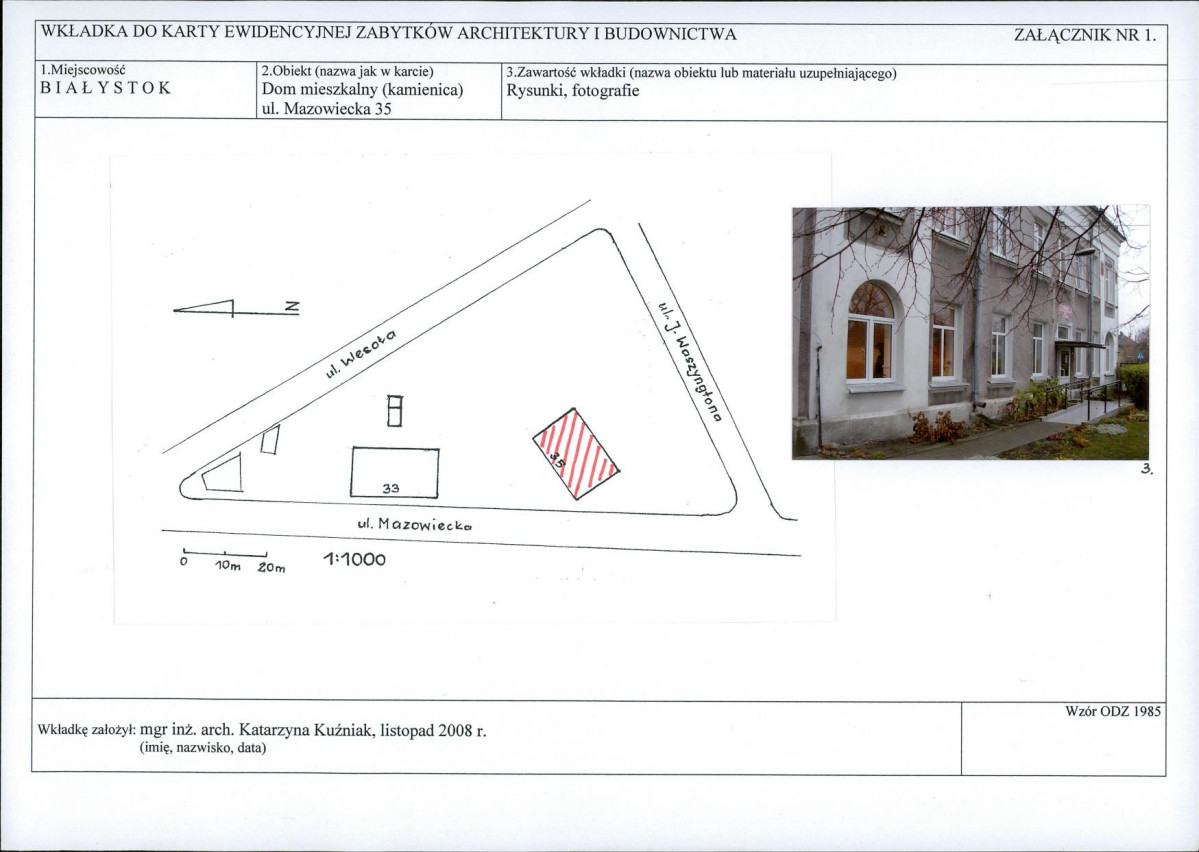
Task: Click the scale bar with 10m and 20m marks
Action: (224, 553)
